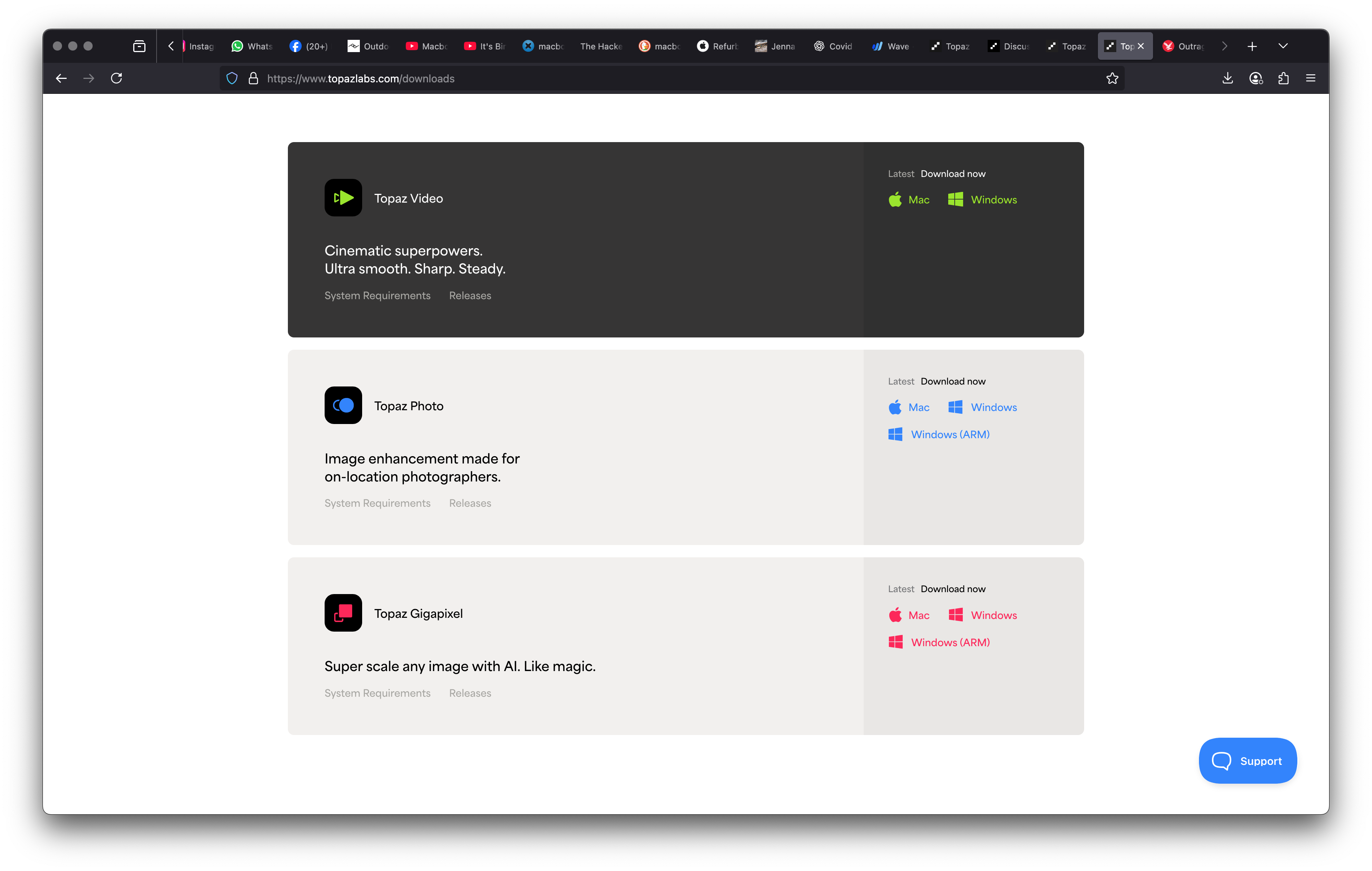Click the Firefox account profile icon
The height and width of the screenshot is (871, 1372).
pyautogui.click(x=1256, y=79)
